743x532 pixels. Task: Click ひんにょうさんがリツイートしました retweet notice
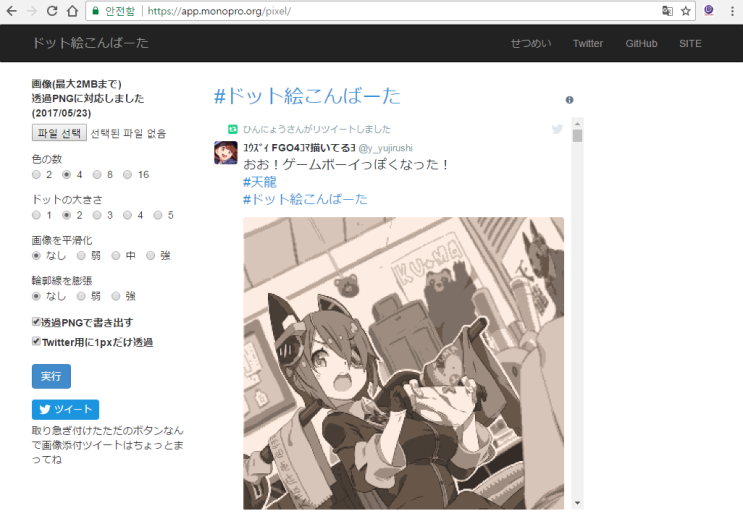coord(317,129)
